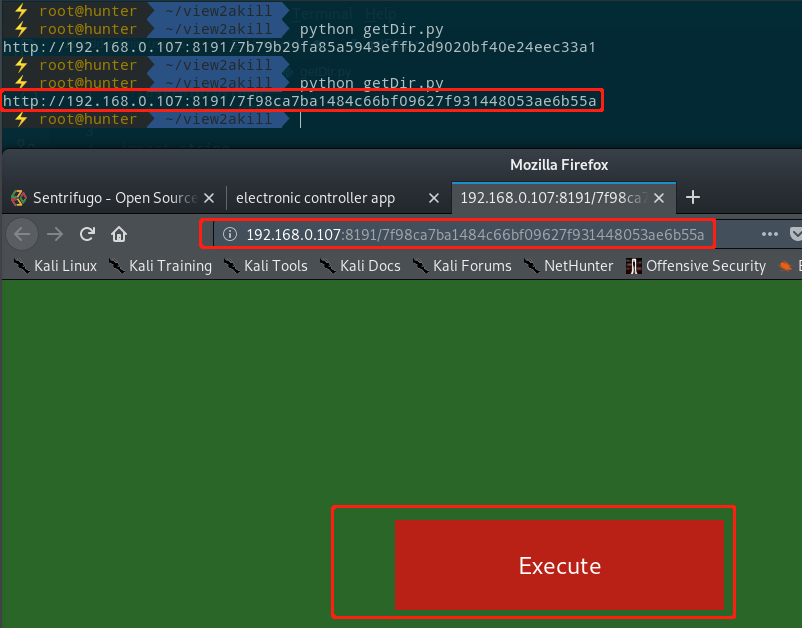The width and height of the screenshot is (802, 628).
Task: Open the NetHunter bookmark
Action: [x=568, y=266]
